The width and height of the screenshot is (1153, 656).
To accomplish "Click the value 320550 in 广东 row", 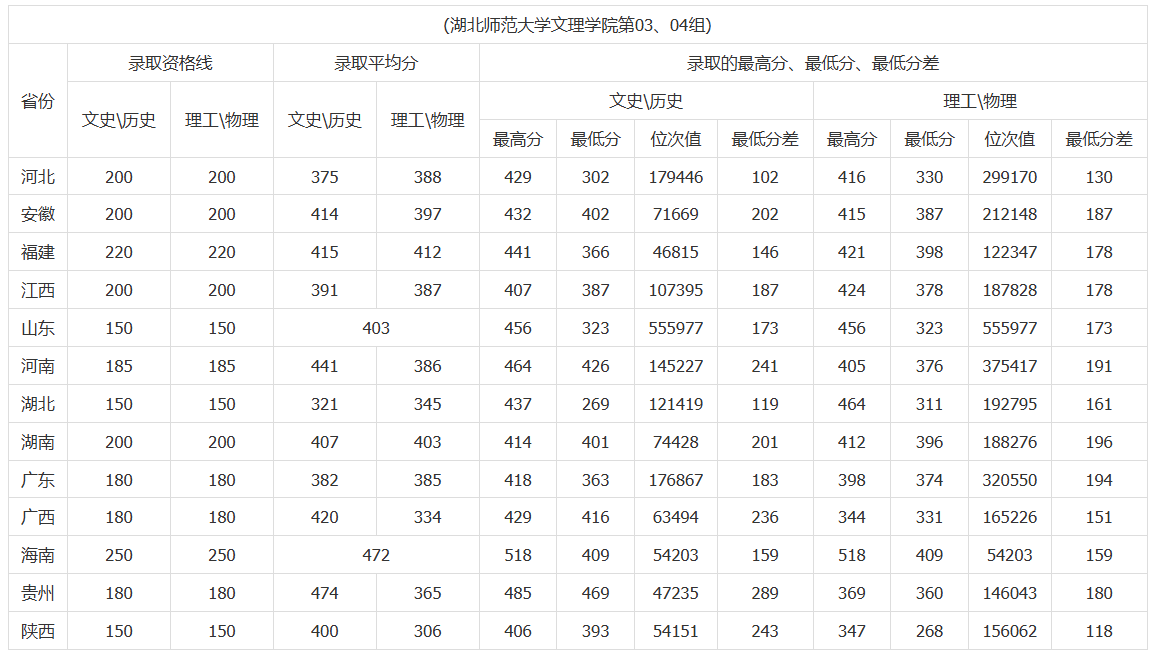I will (x=1010, y=480).
